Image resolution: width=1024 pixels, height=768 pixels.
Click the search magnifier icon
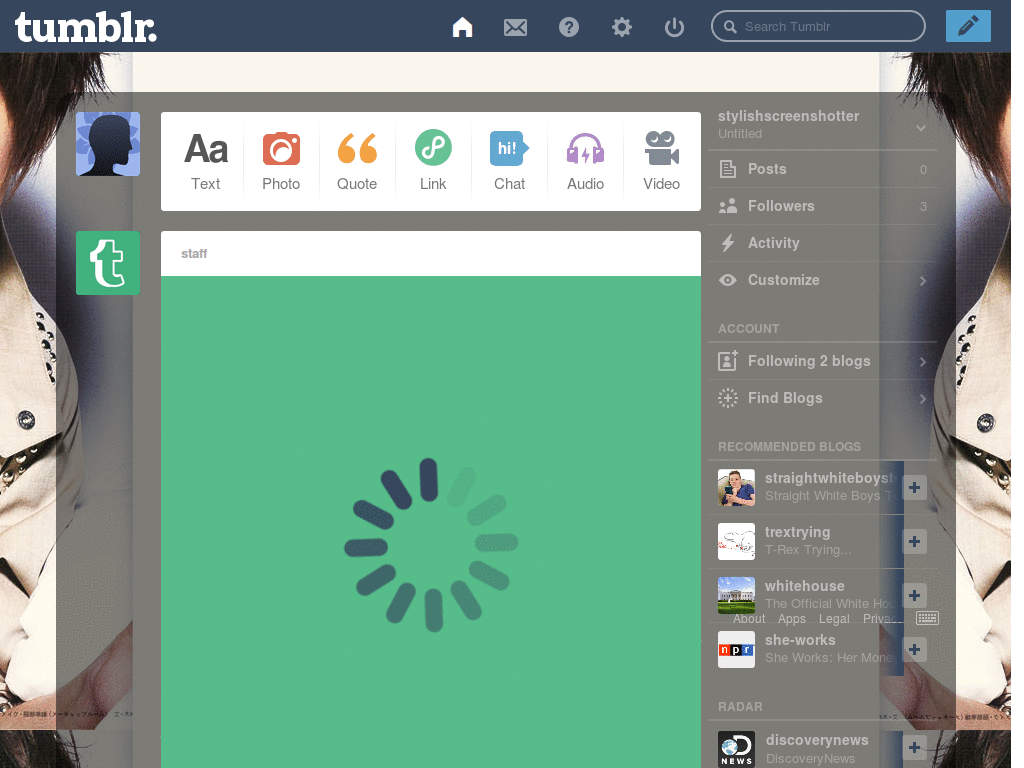(730, 27)
